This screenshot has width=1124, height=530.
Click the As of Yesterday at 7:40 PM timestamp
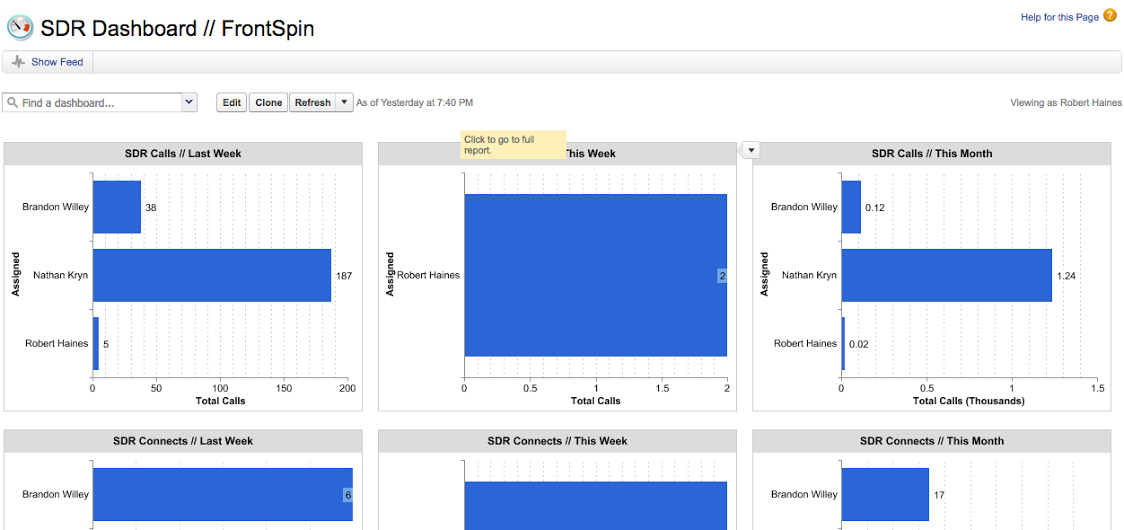tap(415, 103)
